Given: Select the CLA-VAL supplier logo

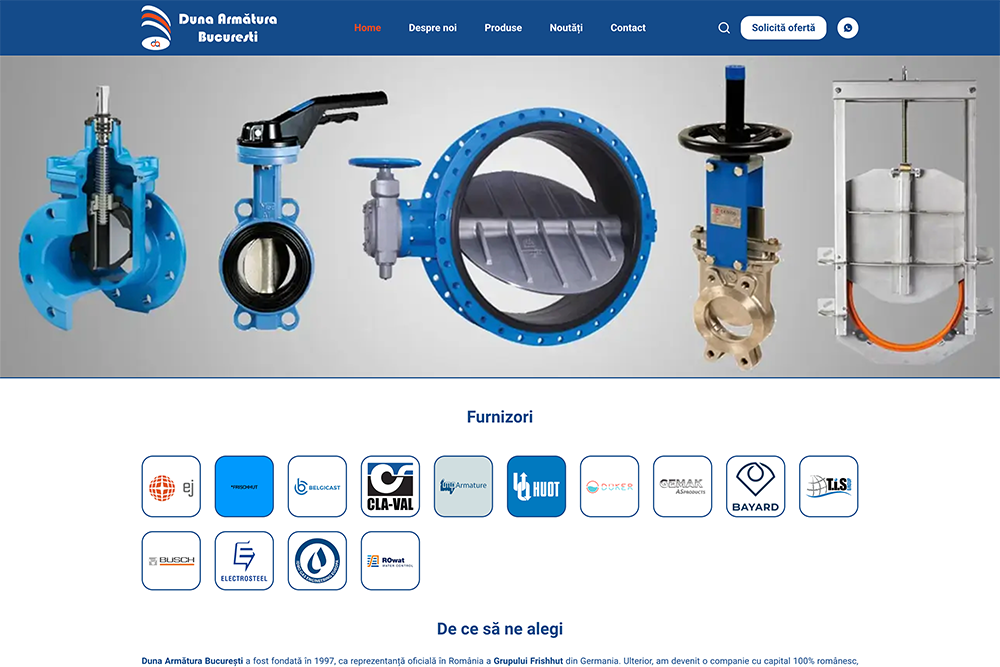Looking at the screenshot, I should click(x=390, y=486).
